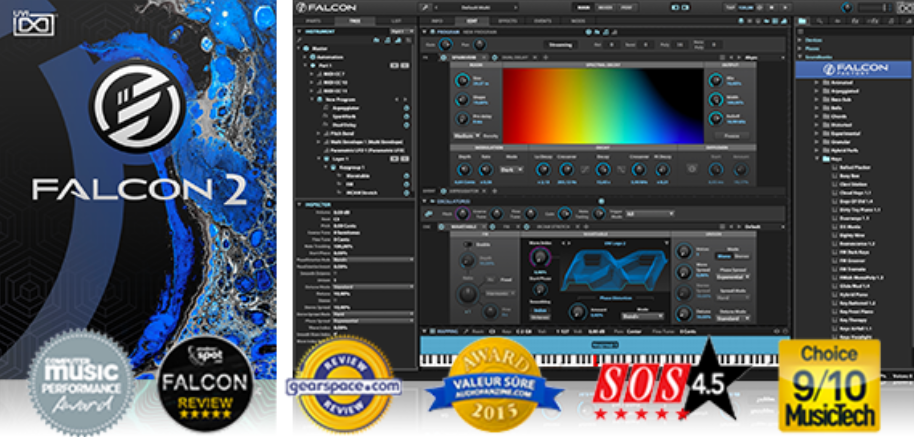Select previous preset with the left arrow
The height and width of the screenshot is (437, 914).
pyautogui.click(x=438, y=8)
